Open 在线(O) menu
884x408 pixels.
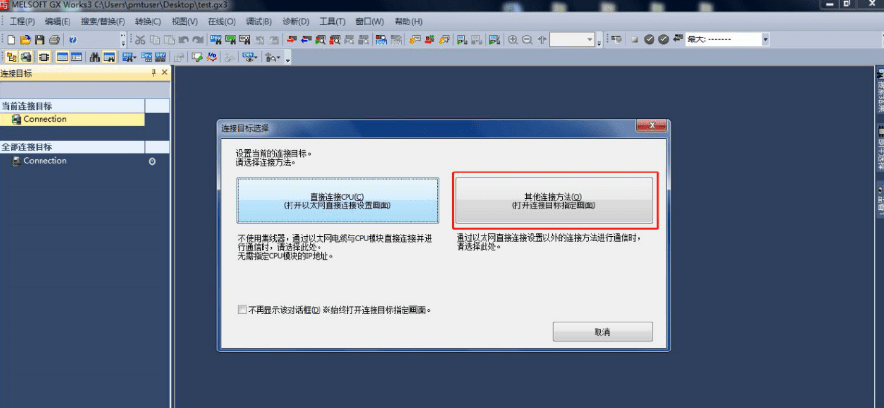point(222,21)
